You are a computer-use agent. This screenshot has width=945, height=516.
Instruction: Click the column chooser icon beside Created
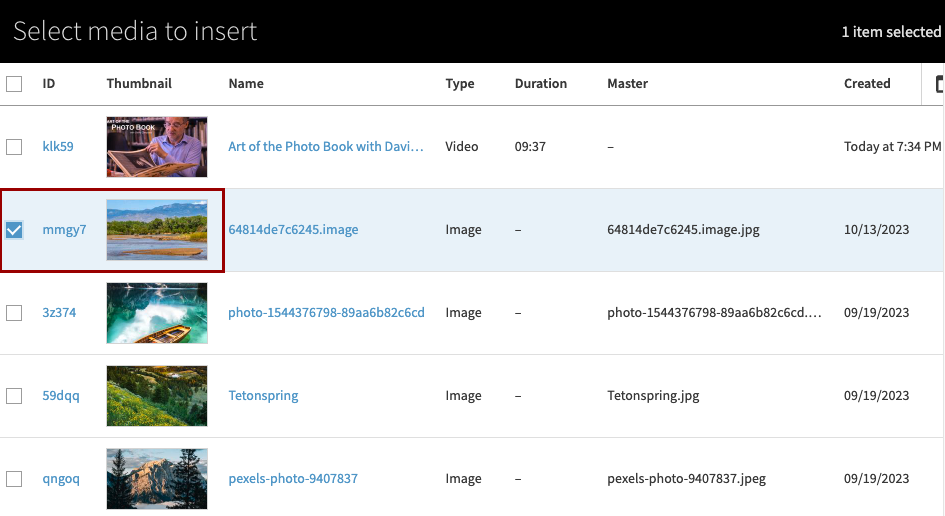tap(939, 84)
